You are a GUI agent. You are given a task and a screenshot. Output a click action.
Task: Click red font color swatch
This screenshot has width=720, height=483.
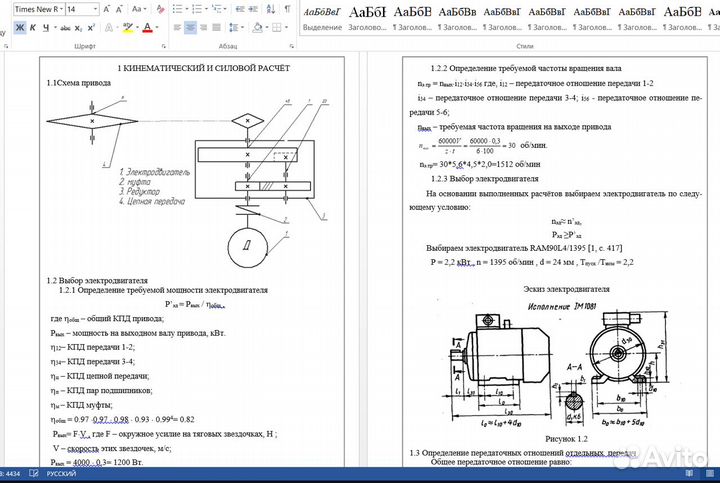[146, 27]
